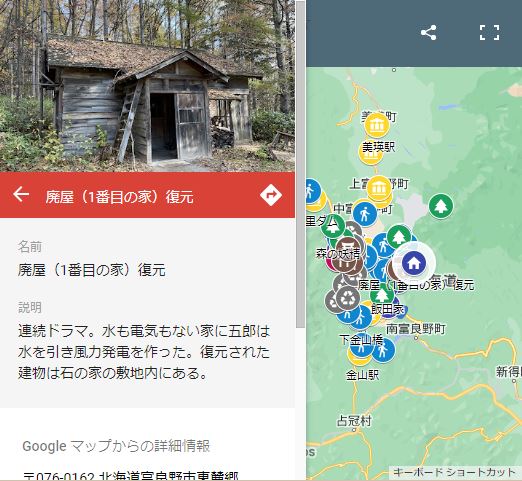This screenshot has width=522, height=481.
Task: Open the abandoned house photo
Action: [147, 86]
